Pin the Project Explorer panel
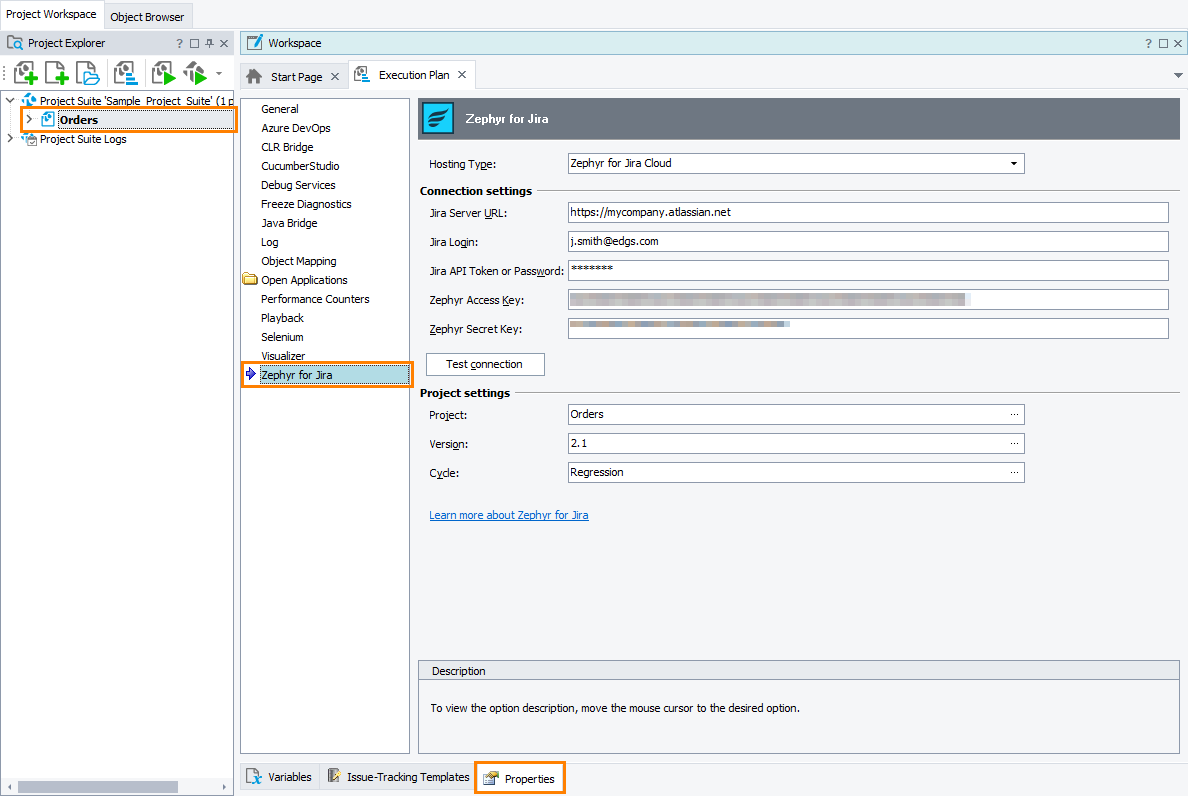Image resolution: width=1188 pixels, height=796 pixels. pos(209,43)
